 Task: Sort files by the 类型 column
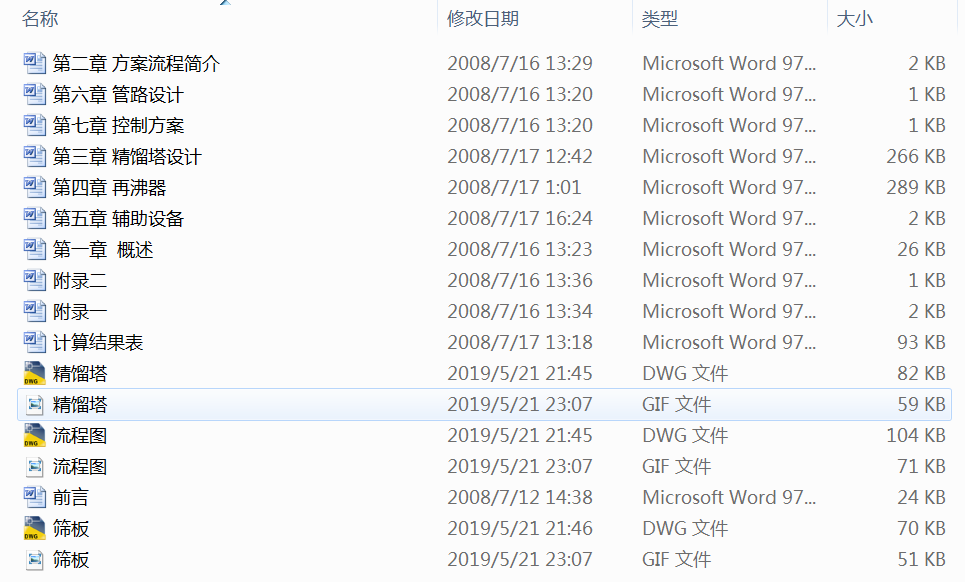(x=661, y=18)
